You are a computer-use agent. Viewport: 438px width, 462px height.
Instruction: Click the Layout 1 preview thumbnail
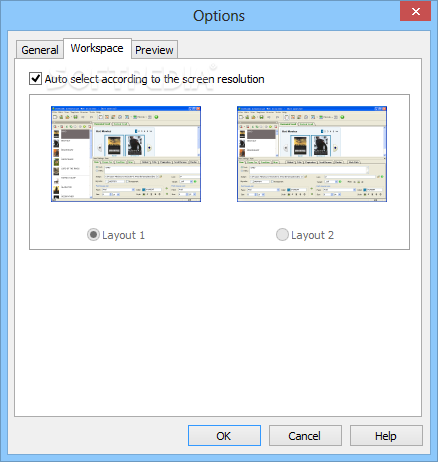pyautogui.click(x=126, y=154)
